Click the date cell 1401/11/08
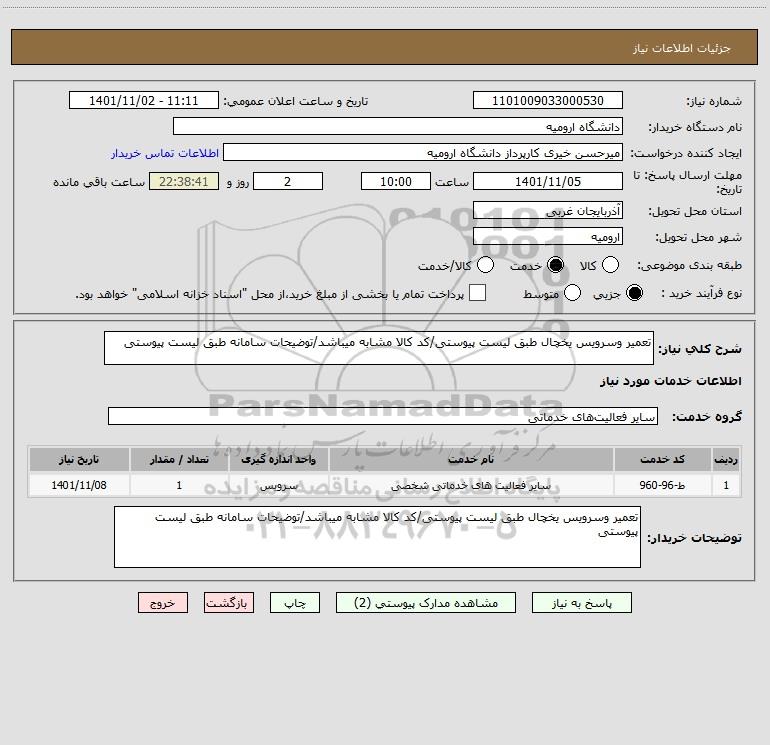Image resolution: width=770 pixels, height=745 pixels. (x=79, y=485)
